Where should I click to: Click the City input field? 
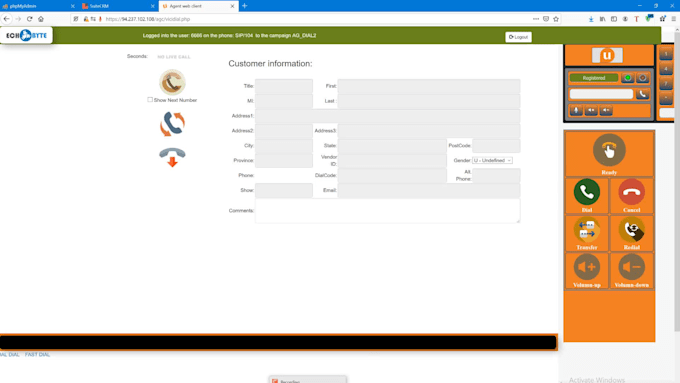pyautogui.click(x=284, y=146)
